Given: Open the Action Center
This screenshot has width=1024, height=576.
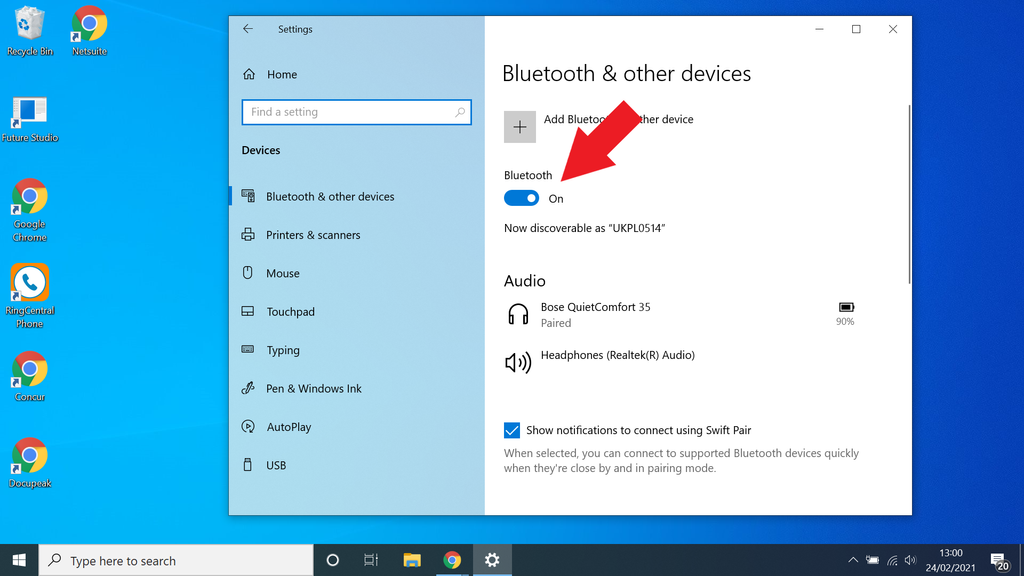Looking at the screenshot, I should pos(998,560).
